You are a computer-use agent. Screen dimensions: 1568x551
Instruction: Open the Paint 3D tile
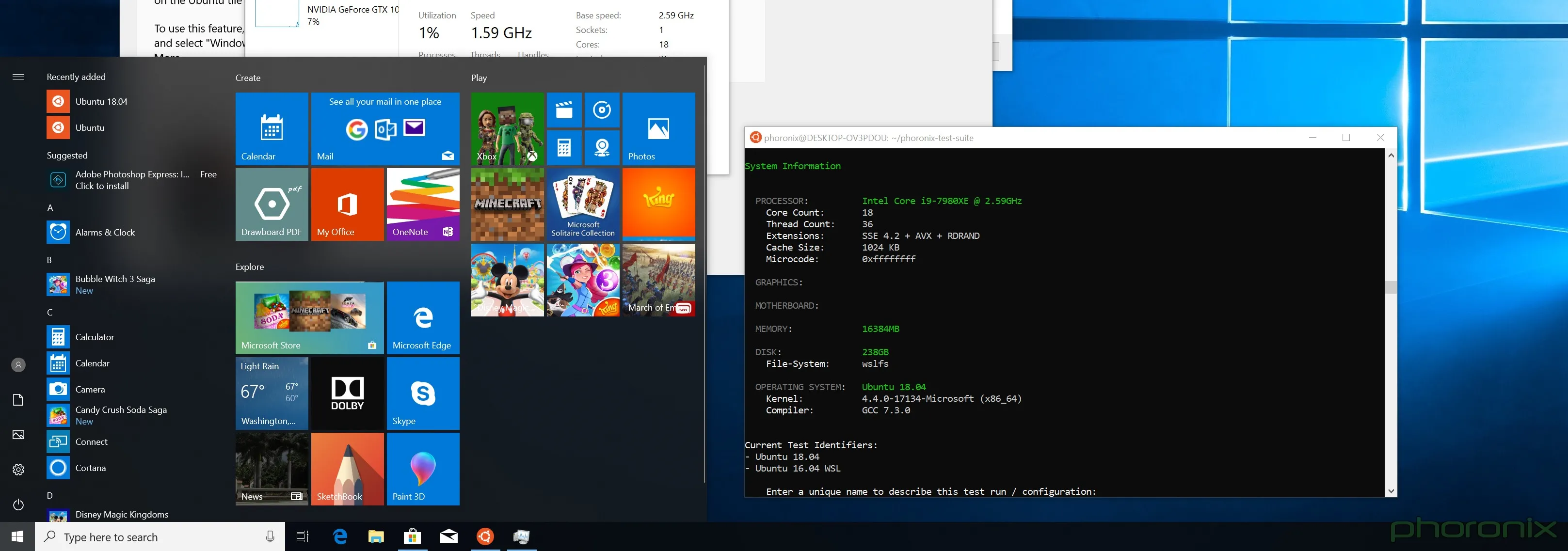tap(423, 469)
